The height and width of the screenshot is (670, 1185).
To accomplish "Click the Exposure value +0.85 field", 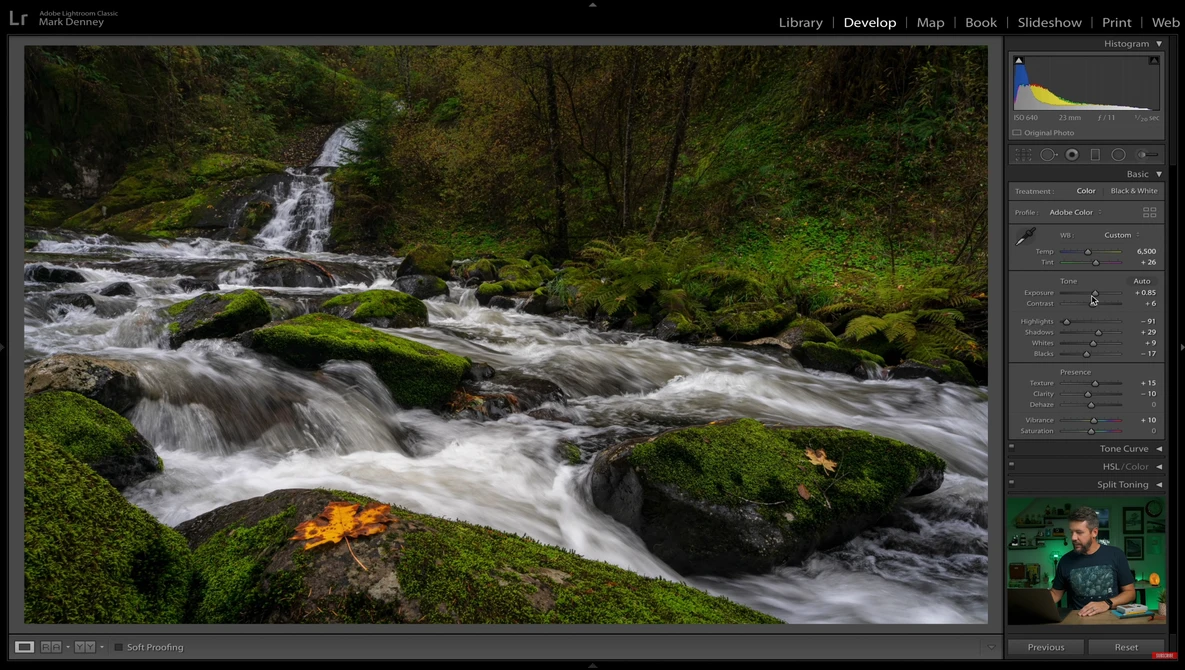I will coord(1145,292).
